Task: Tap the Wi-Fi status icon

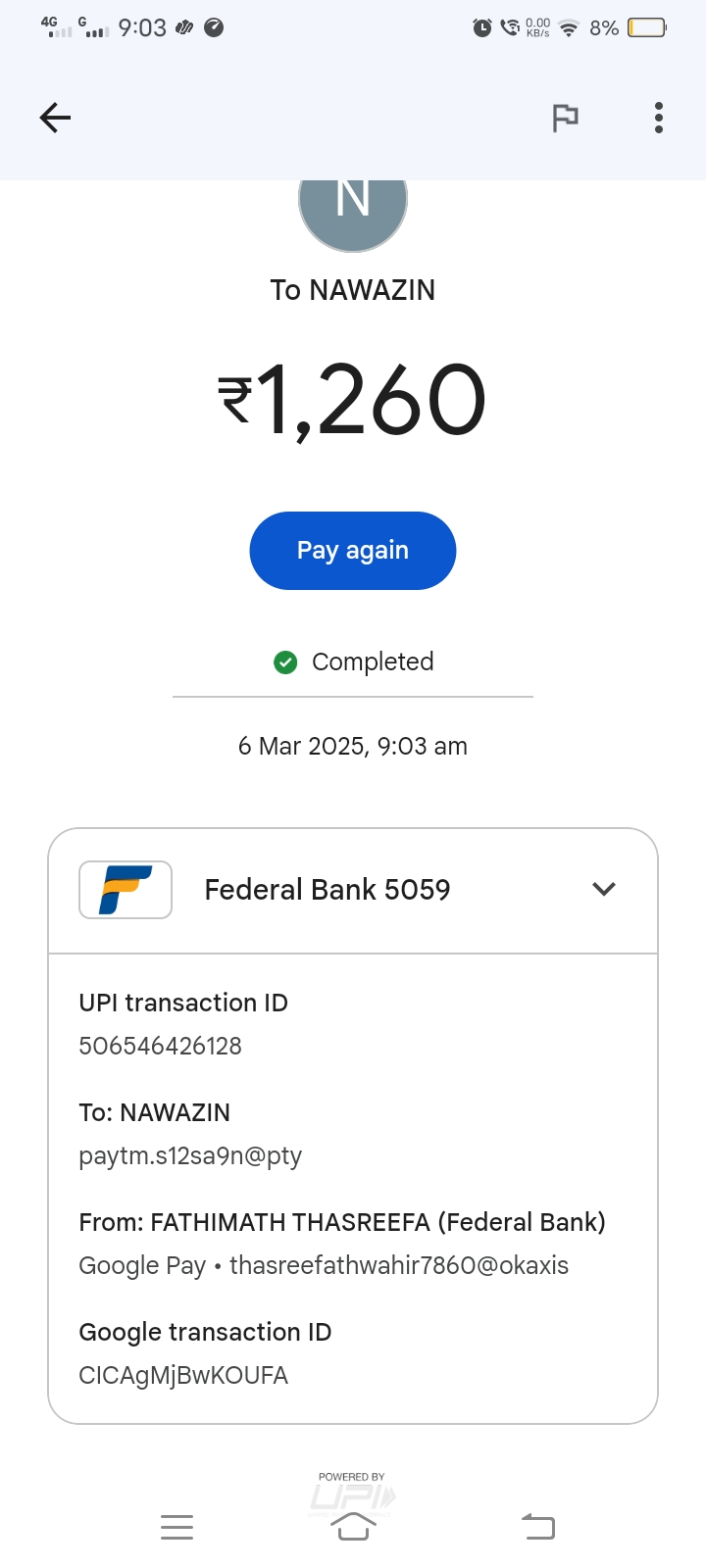Action: click(x=569, y=28)
